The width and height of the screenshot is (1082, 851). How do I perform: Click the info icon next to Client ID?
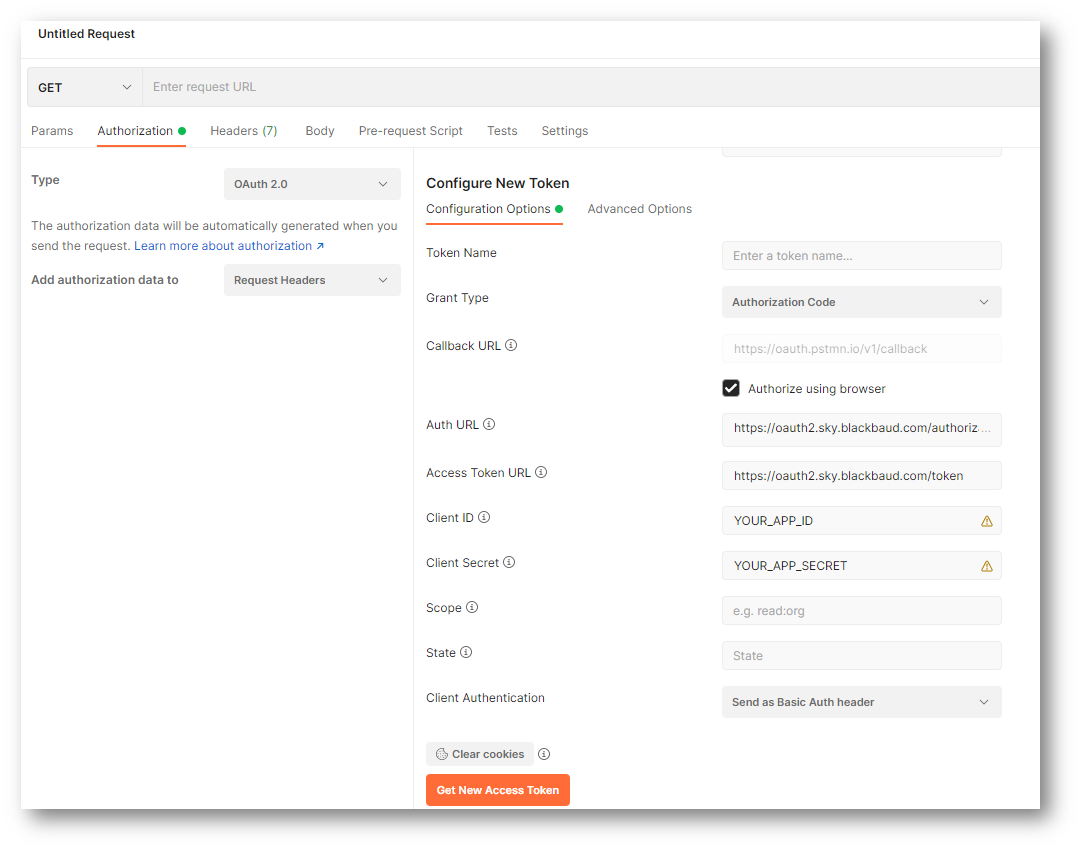tap(484, 517)
